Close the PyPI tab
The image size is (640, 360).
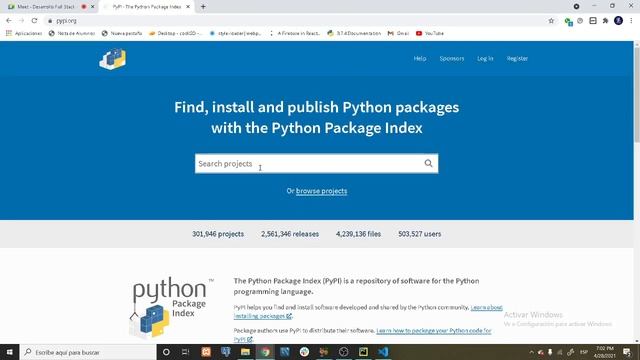(x=188, y=7)
